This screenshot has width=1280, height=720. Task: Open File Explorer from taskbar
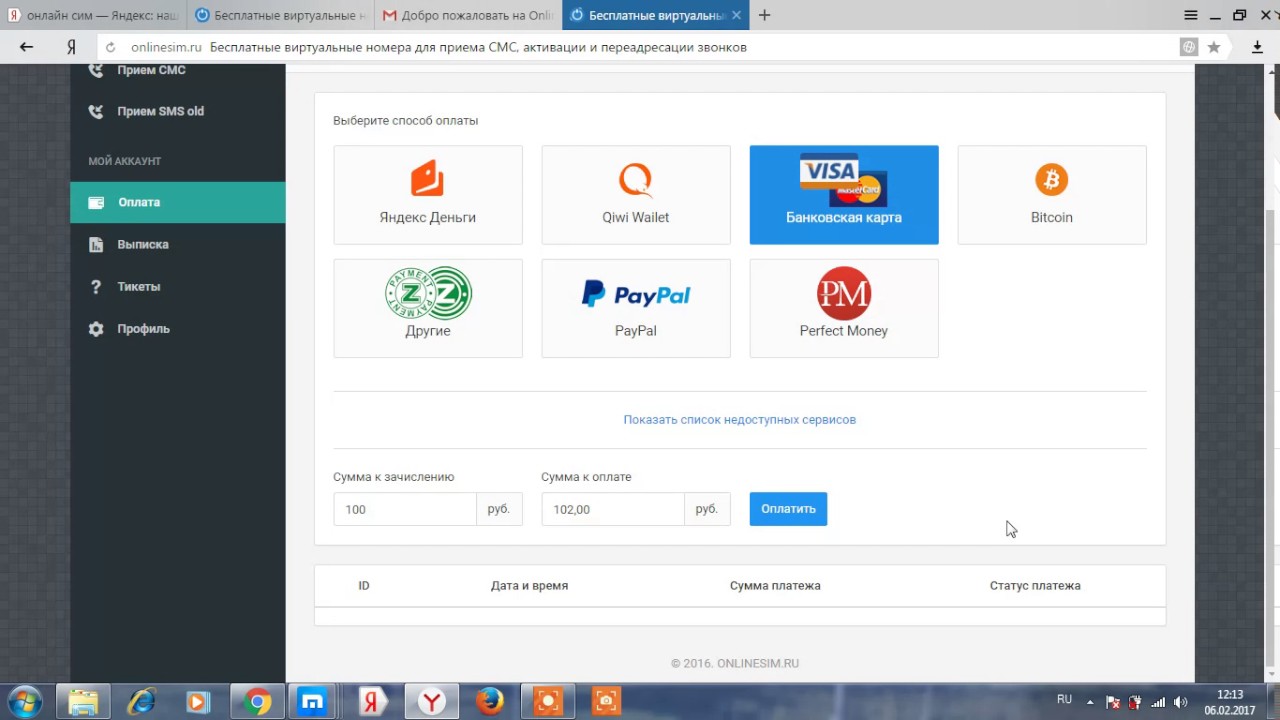tap(83, 702)
